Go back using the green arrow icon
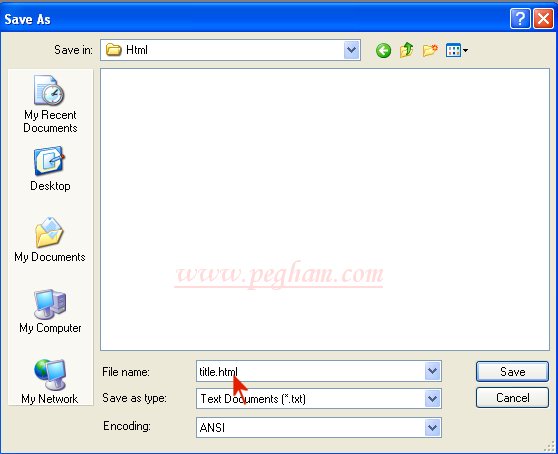This screenshot has width=558, height=454. point(383,51)
